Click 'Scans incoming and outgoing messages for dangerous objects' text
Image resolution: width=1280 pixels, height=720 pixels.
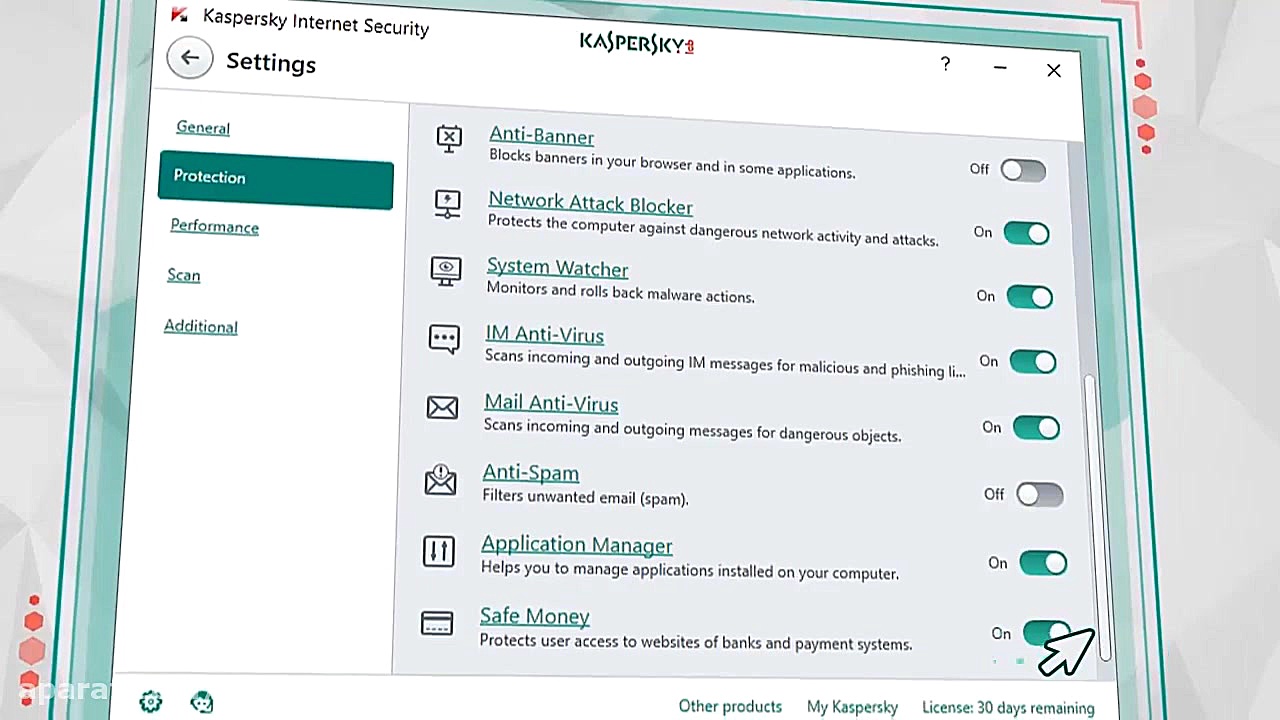pos(693,430)
